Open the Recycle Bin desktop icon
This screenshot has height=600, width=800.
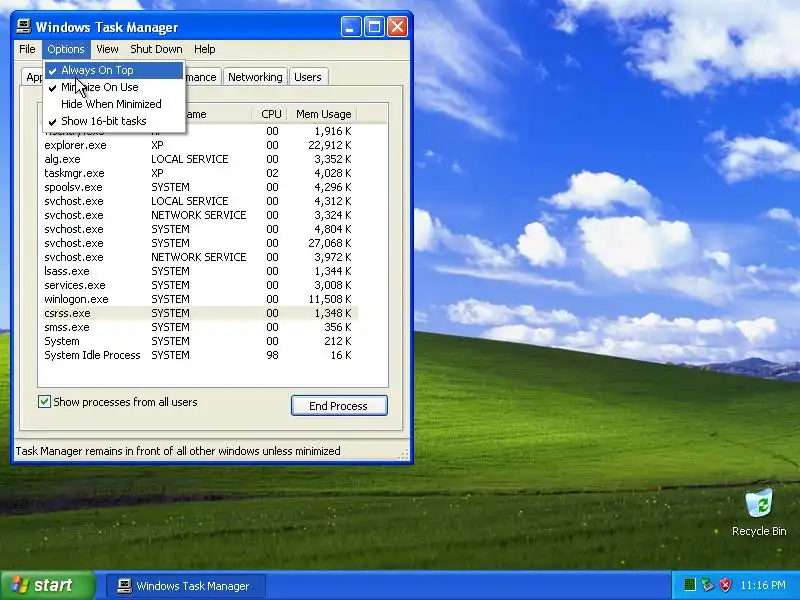click(x=759, y=512)
